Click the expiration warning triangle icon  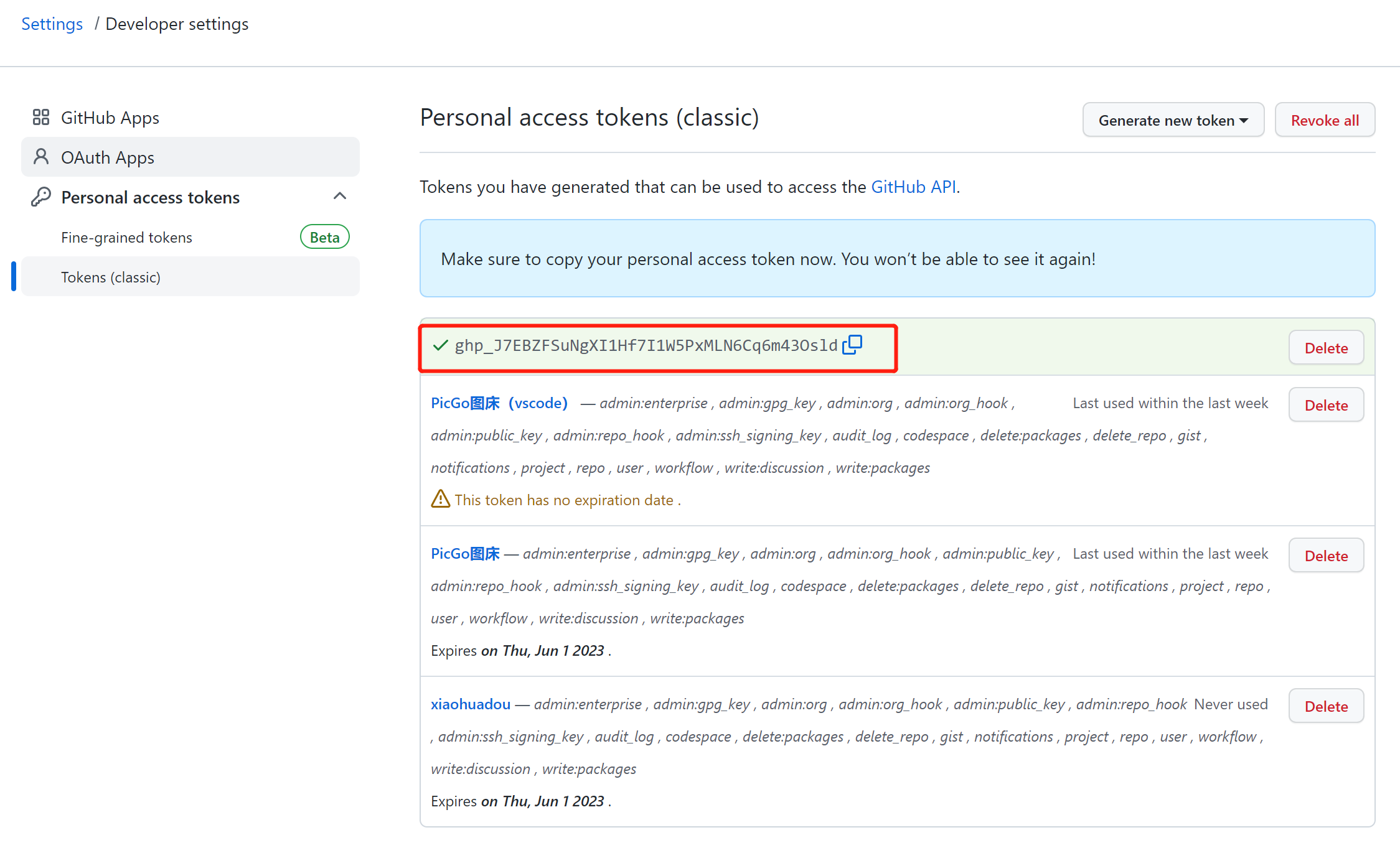point(440,499)
